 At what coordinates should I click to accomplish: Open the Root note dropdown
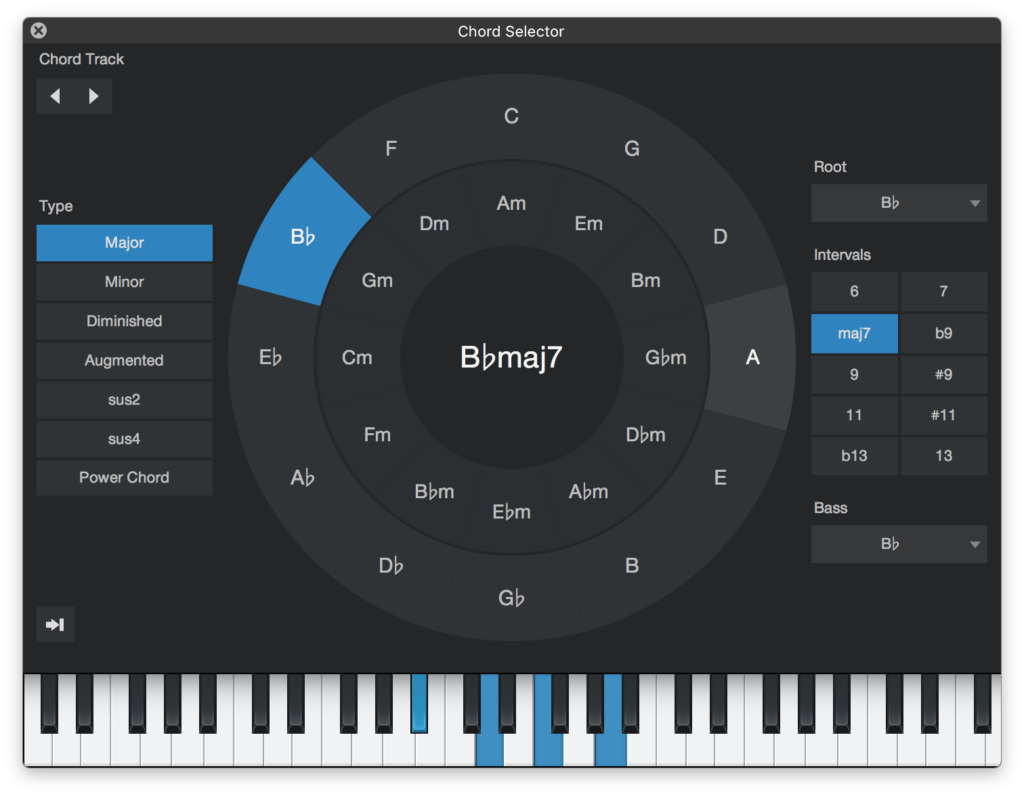[897, 203]
